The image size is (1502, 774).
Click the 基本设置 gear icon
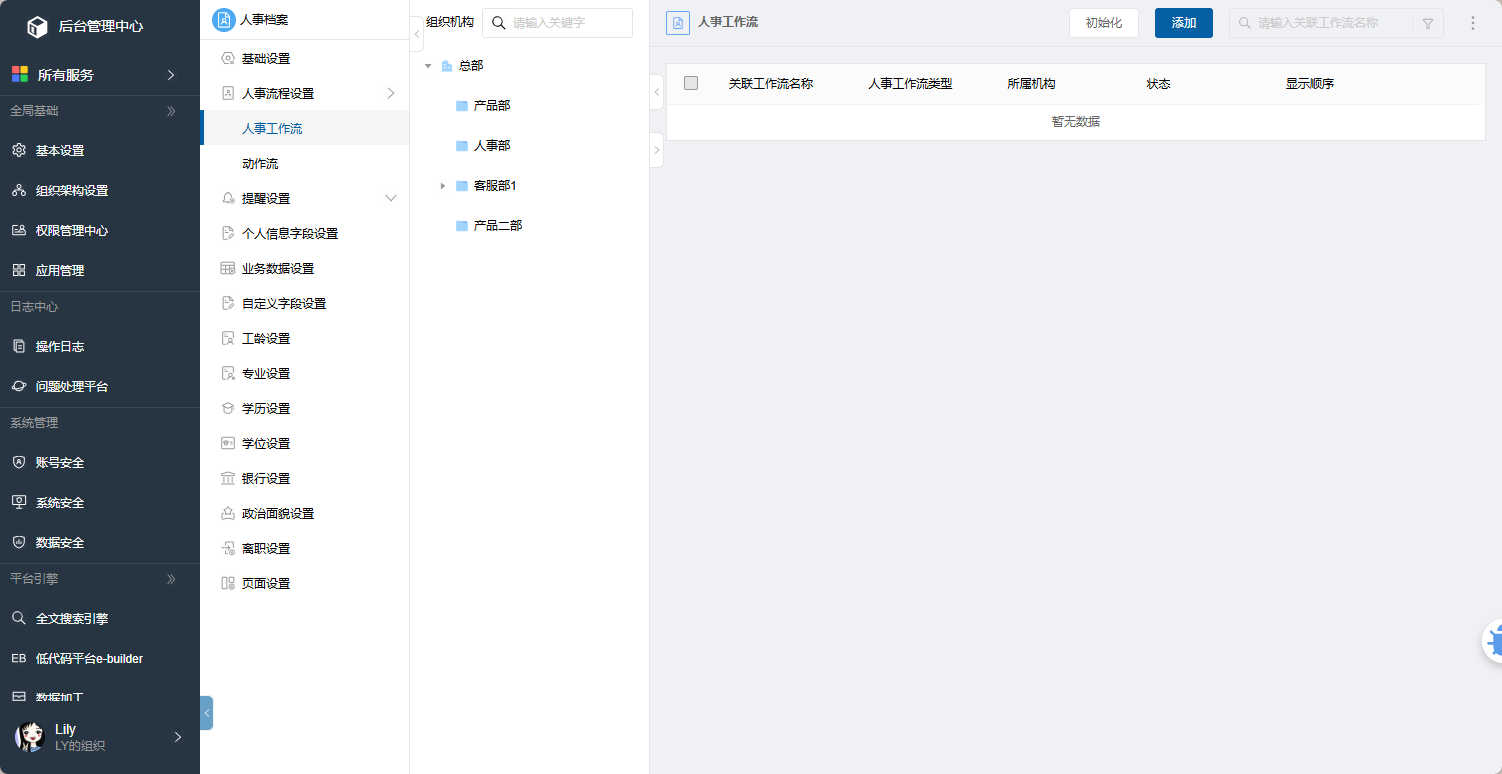[x=18, y=151]
